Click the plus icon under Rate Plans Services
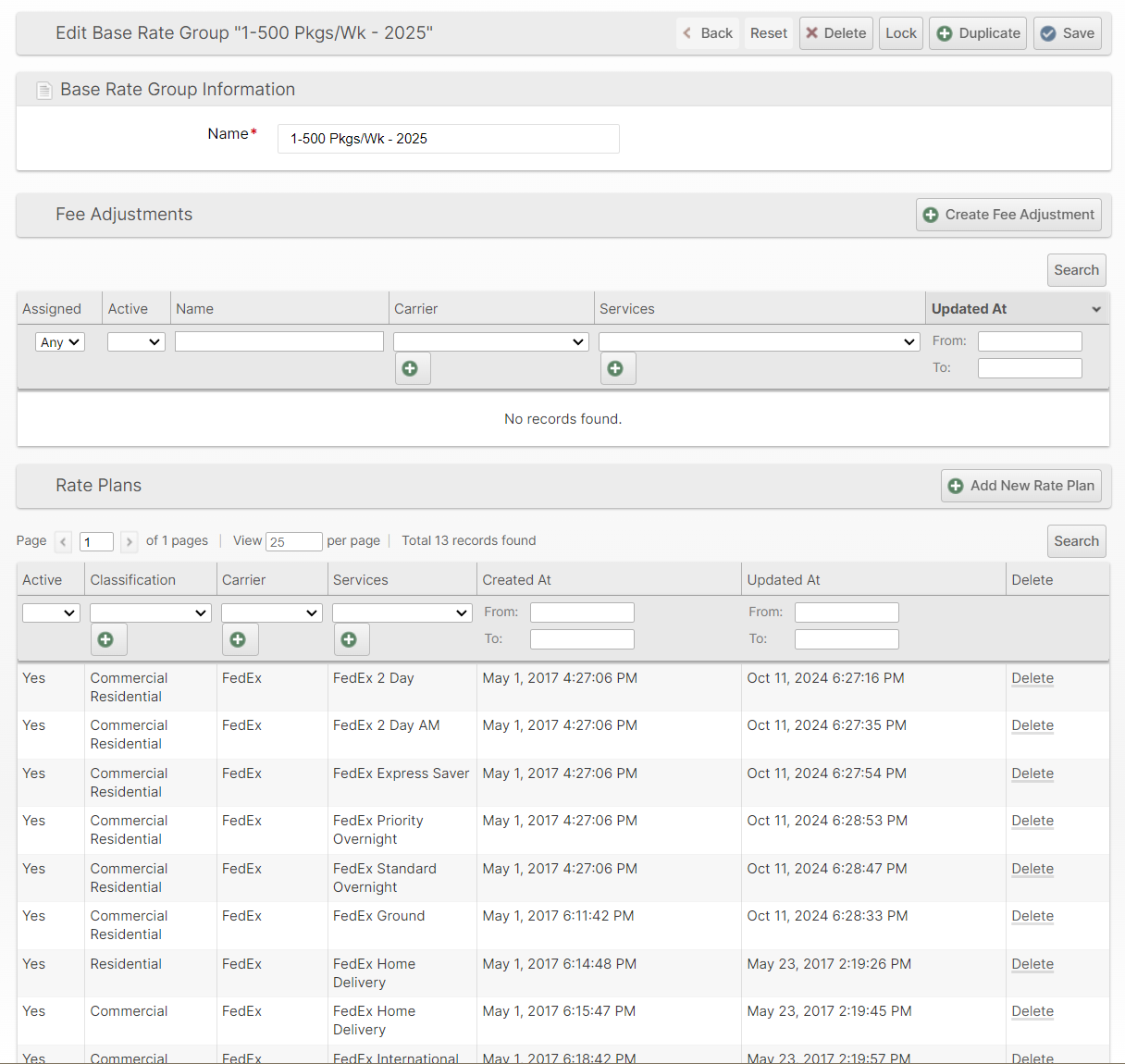Viewport: 1125px width, 1064px height. point(350,639)
